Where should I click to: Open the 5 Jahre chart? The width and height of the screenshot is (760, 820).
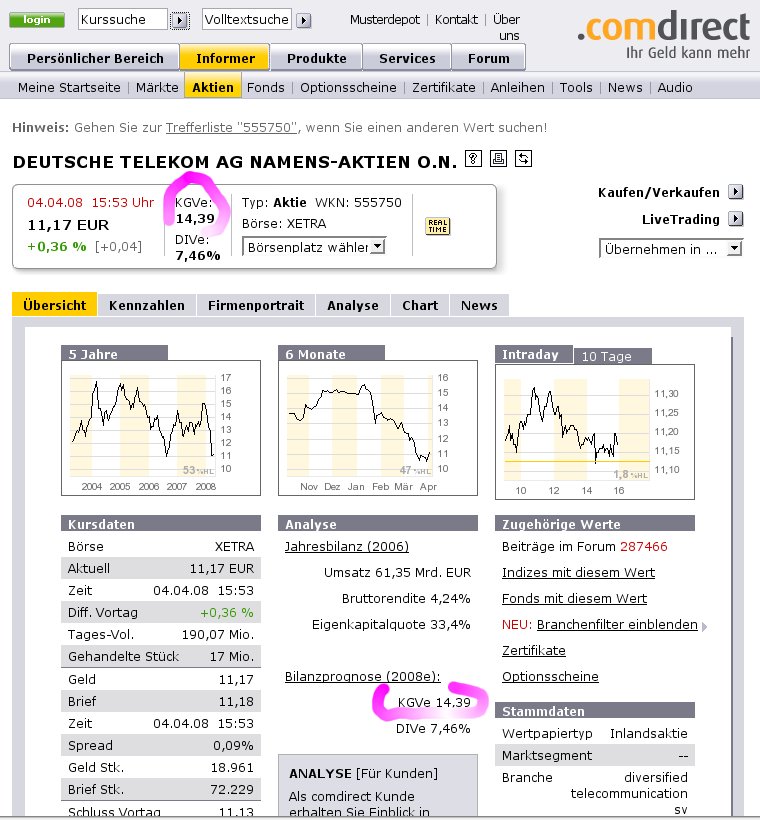pos(161,427)
